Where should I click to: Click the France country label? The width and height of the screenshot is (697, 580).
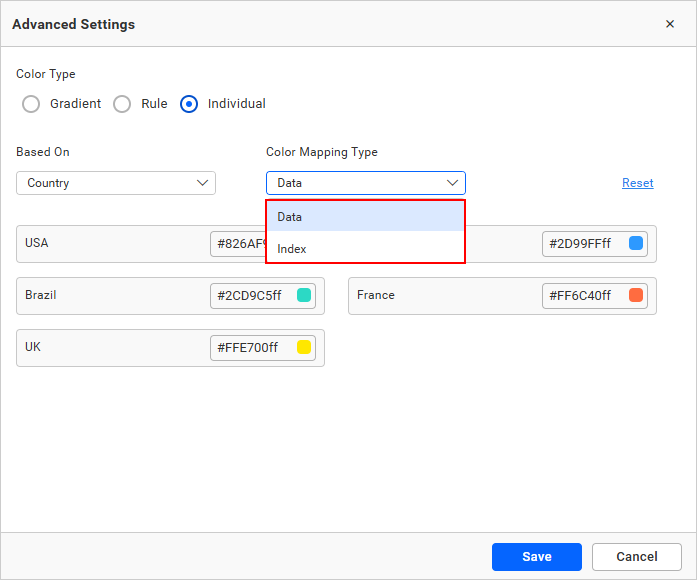[376, 295]
